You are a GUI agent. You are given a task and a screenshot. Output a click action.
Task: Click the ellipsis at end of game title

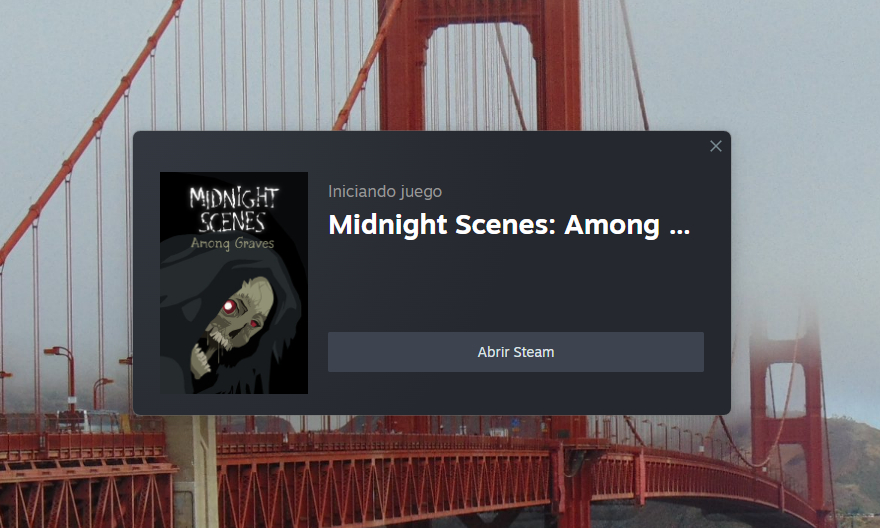pyautogui.click(x=680, y=229)
